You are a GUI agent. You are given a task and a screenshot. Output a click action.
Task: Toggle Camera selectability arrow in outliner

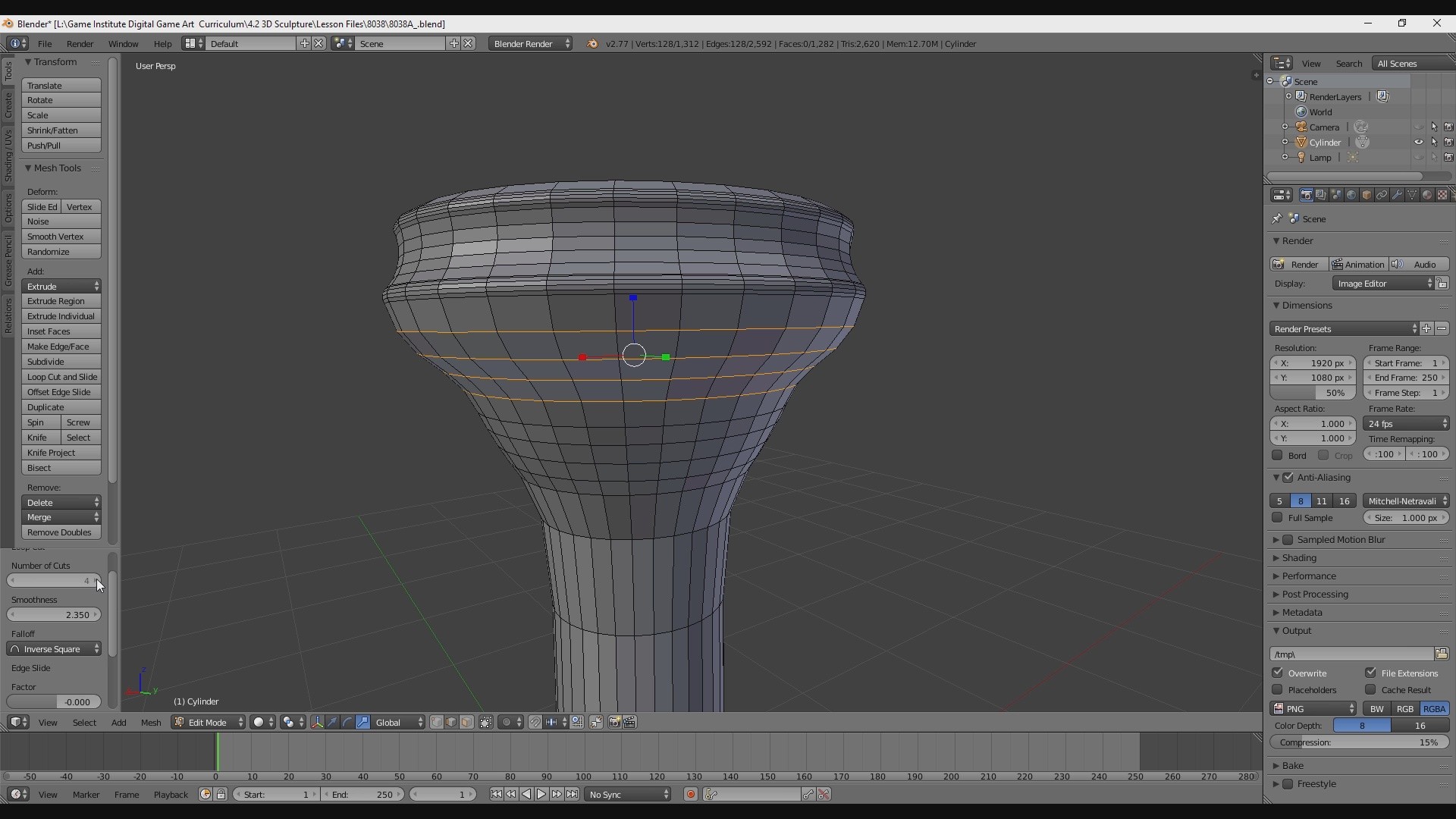click(x=1434, y=127)
